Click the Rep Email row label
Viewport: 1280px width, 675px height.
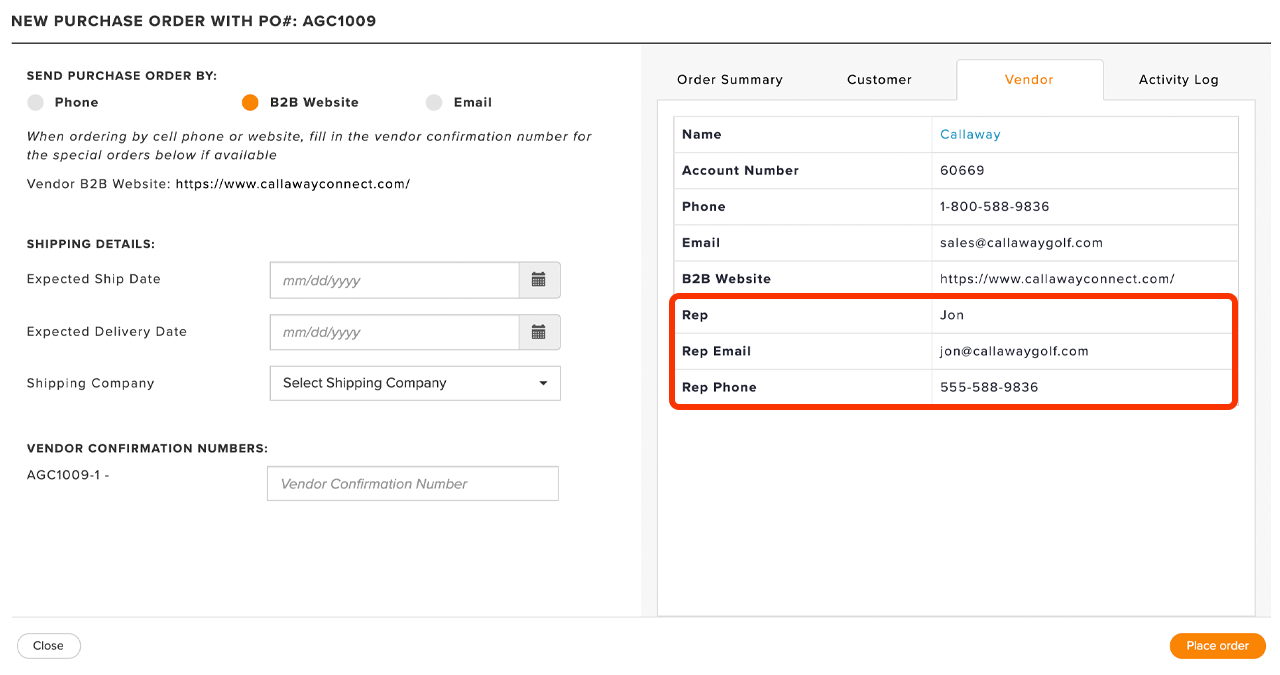716,351
